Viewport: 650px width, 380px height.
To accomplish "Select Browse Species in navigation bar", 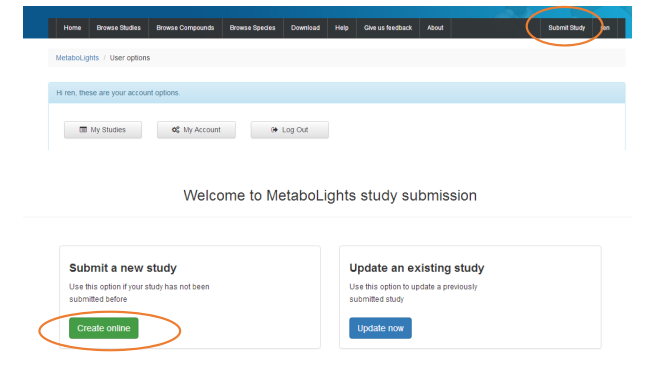I will [x=252, y=28].
